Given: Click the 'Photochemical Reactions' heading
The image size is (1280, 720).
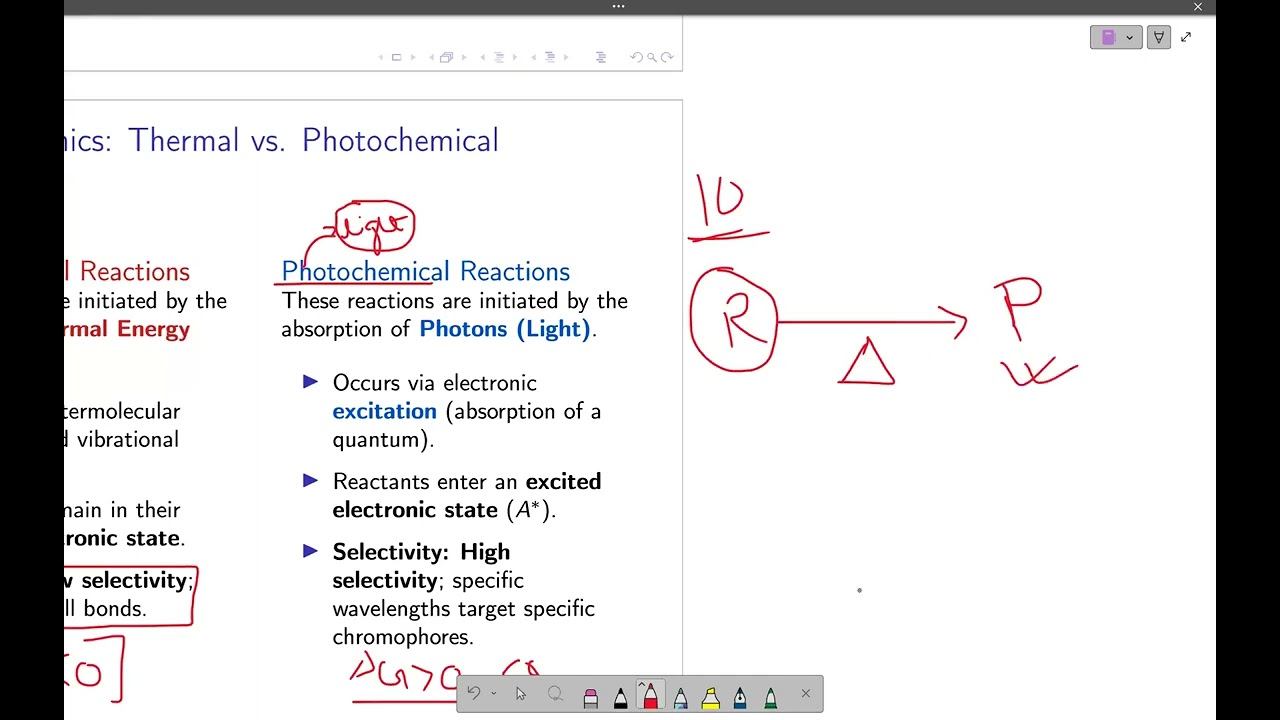Looking at the screenshot, I should coord(426,271).
